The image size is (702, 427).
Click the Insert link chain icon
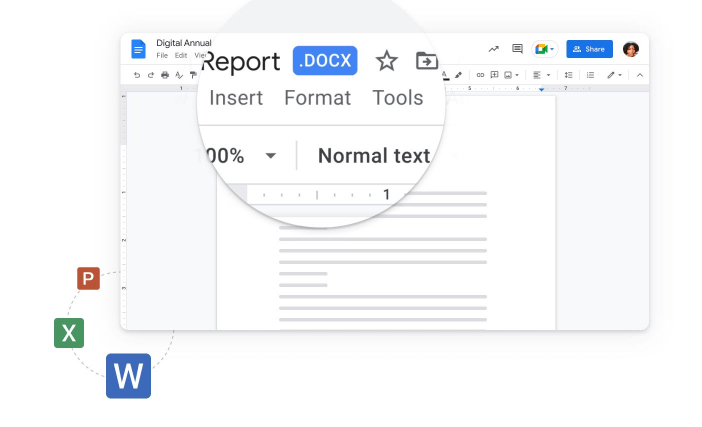(x=480, y=75)
